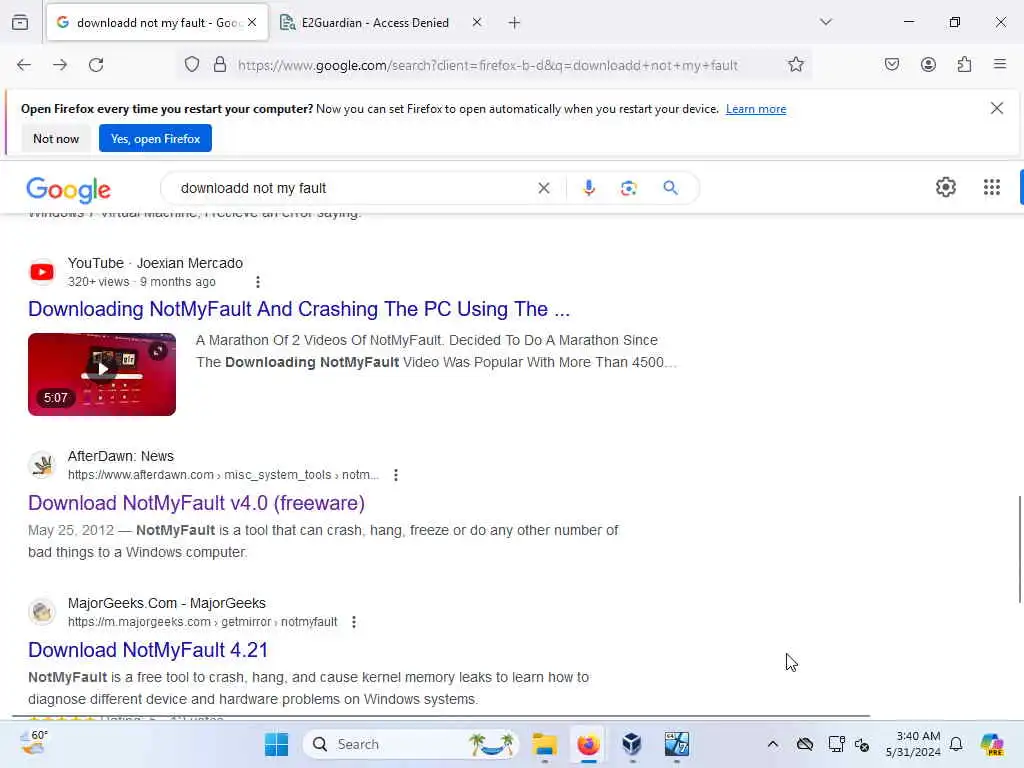The width and height of the screenshot is (1024, 768).
Task: Click the Google logo
Action: 69,189
